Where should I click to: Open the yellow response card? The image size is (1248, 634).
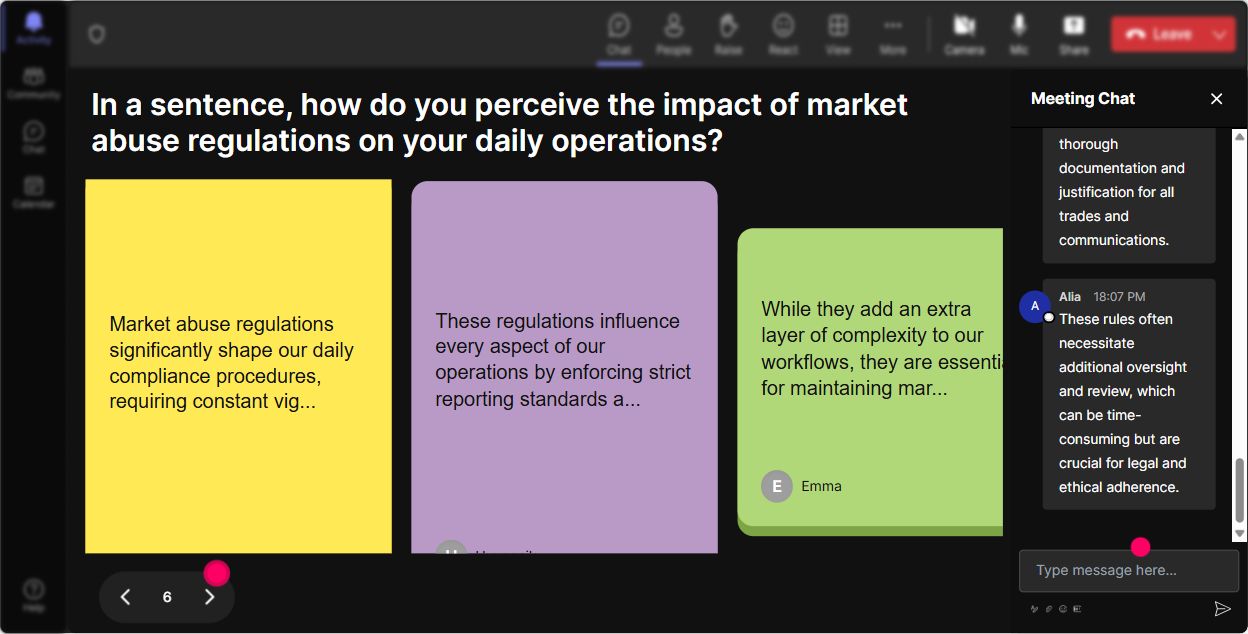coord(238,366)
